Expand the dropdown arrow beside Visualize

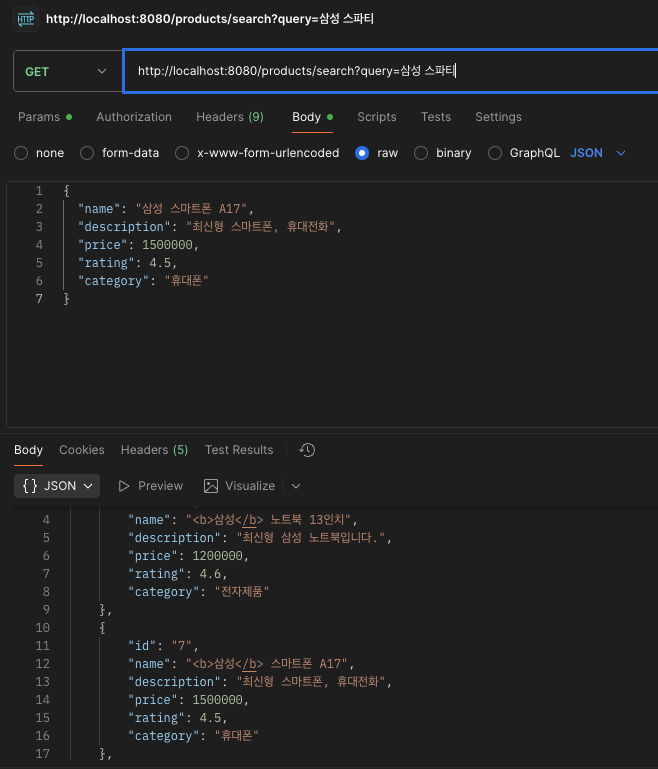pos(296,486)
